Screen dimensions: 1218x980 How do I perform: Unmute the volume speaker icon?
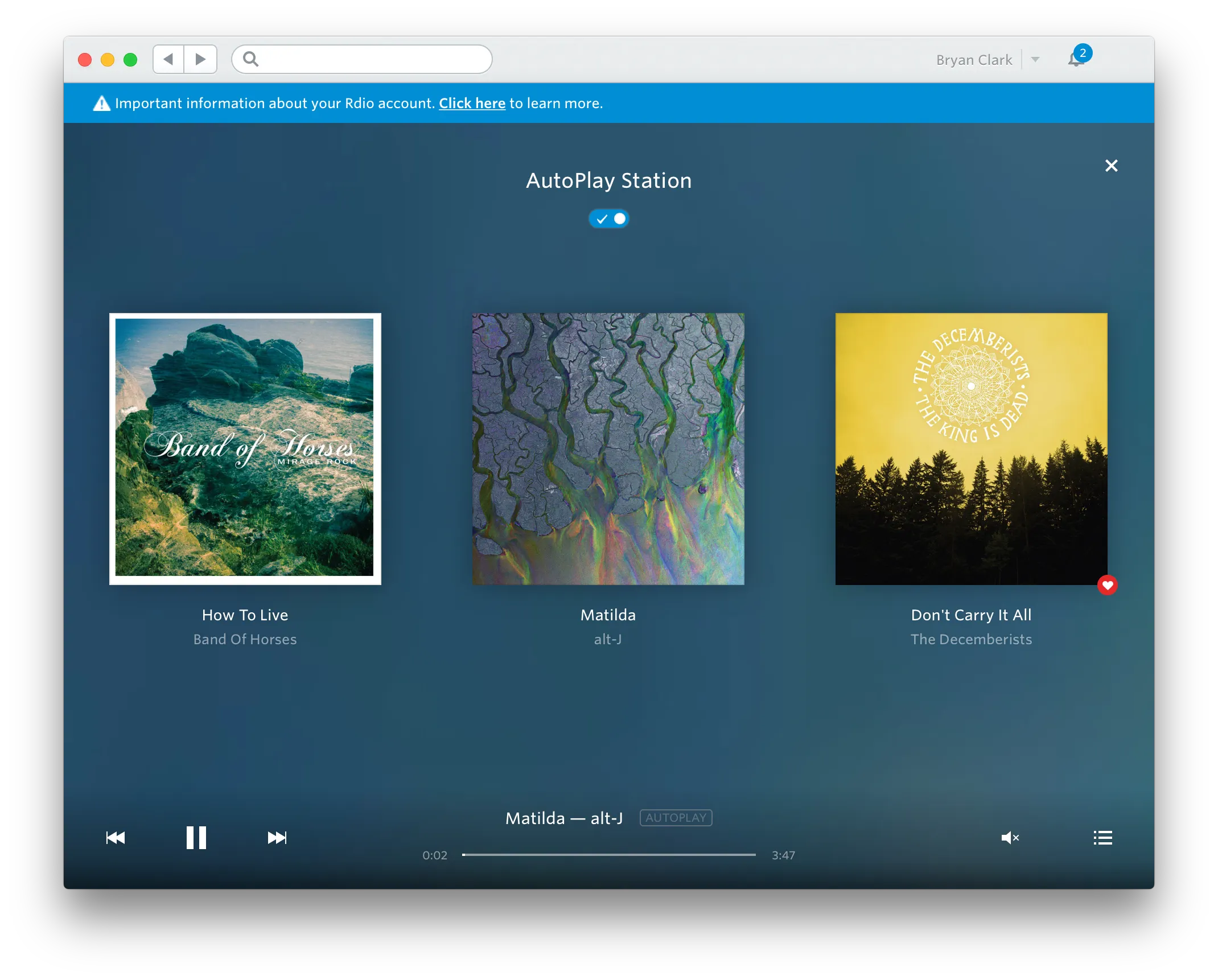(x=1010, y=837)
